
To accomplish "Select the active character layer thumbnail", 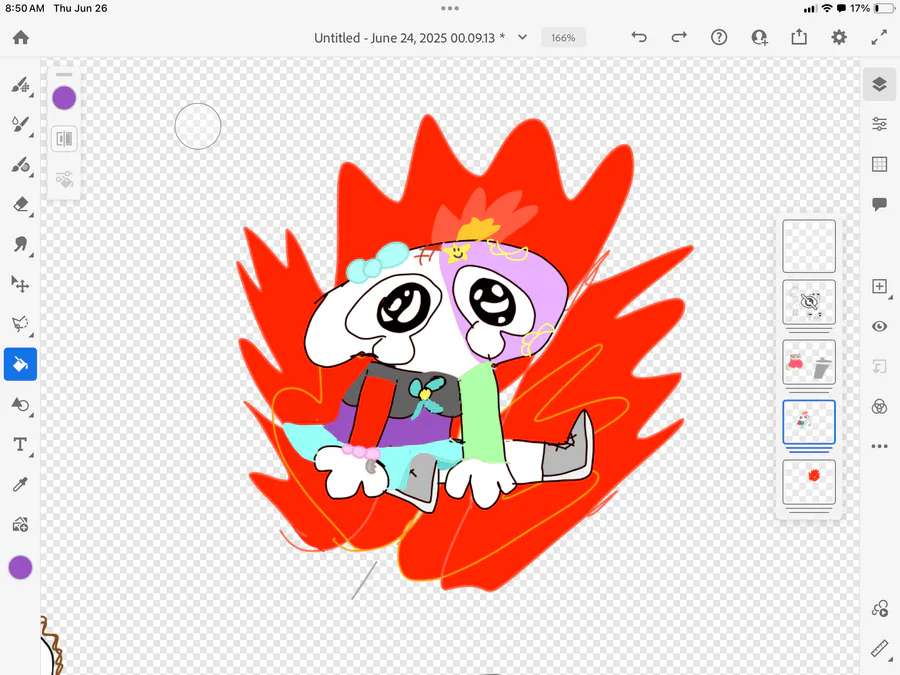I will click(x=809, y=422).
